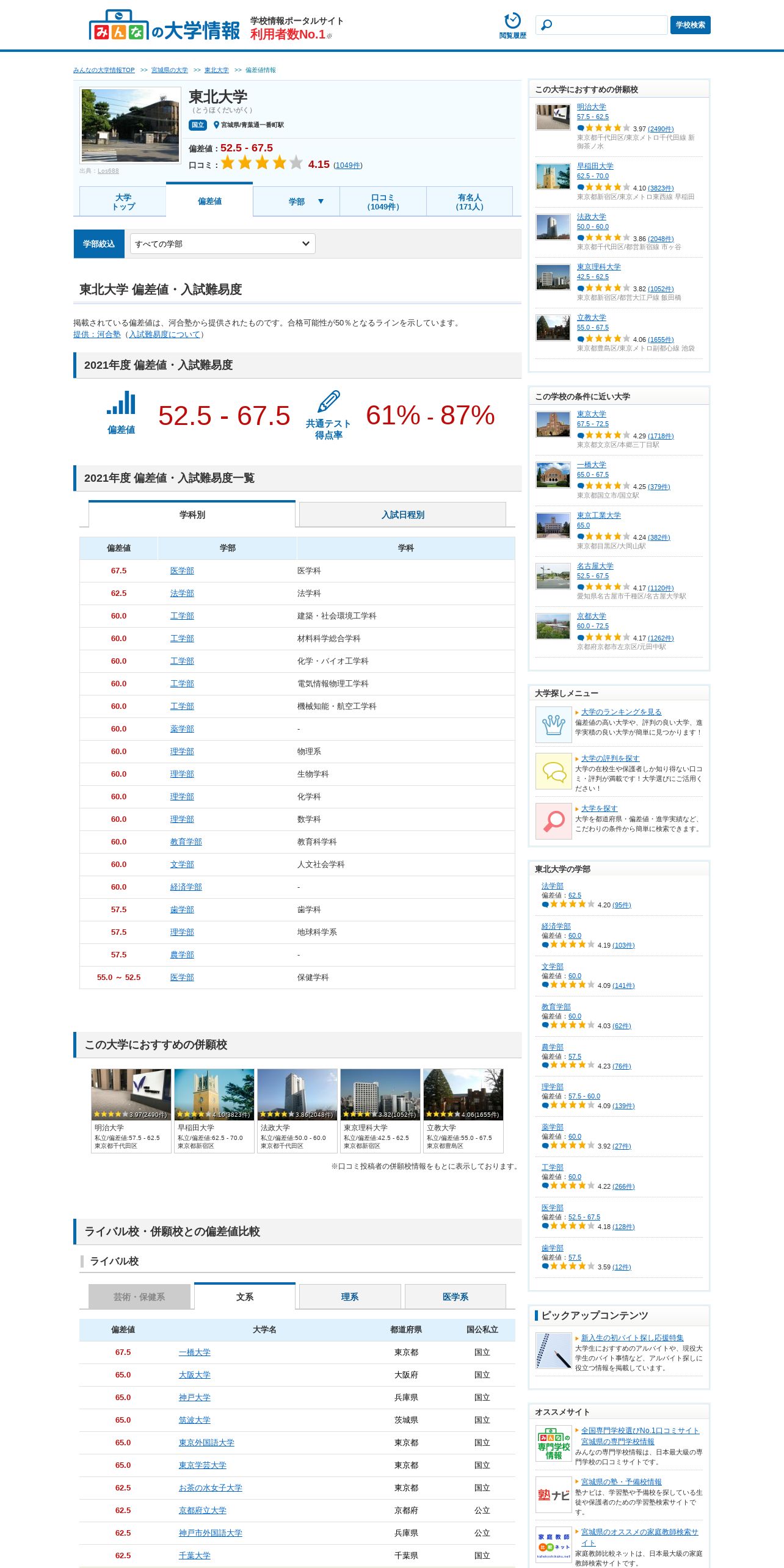Image resolution: width=784 pixels, height=1568 pixels.
Task: Open the 提供：河合塾 link
Action: pyautogui.click(x=97, y=335)
